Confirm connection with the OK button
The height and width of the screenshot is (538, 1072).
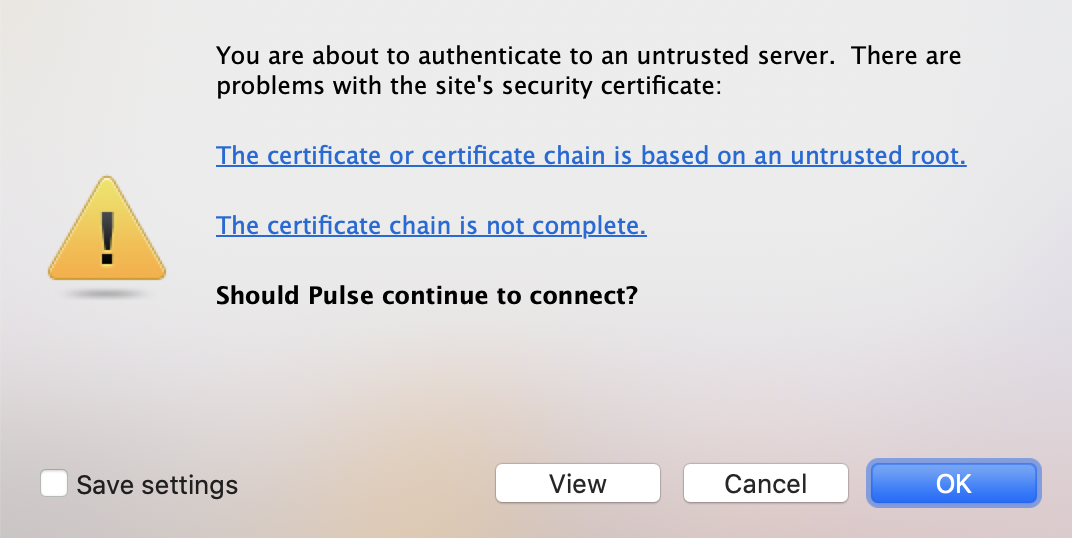[954, 484]
